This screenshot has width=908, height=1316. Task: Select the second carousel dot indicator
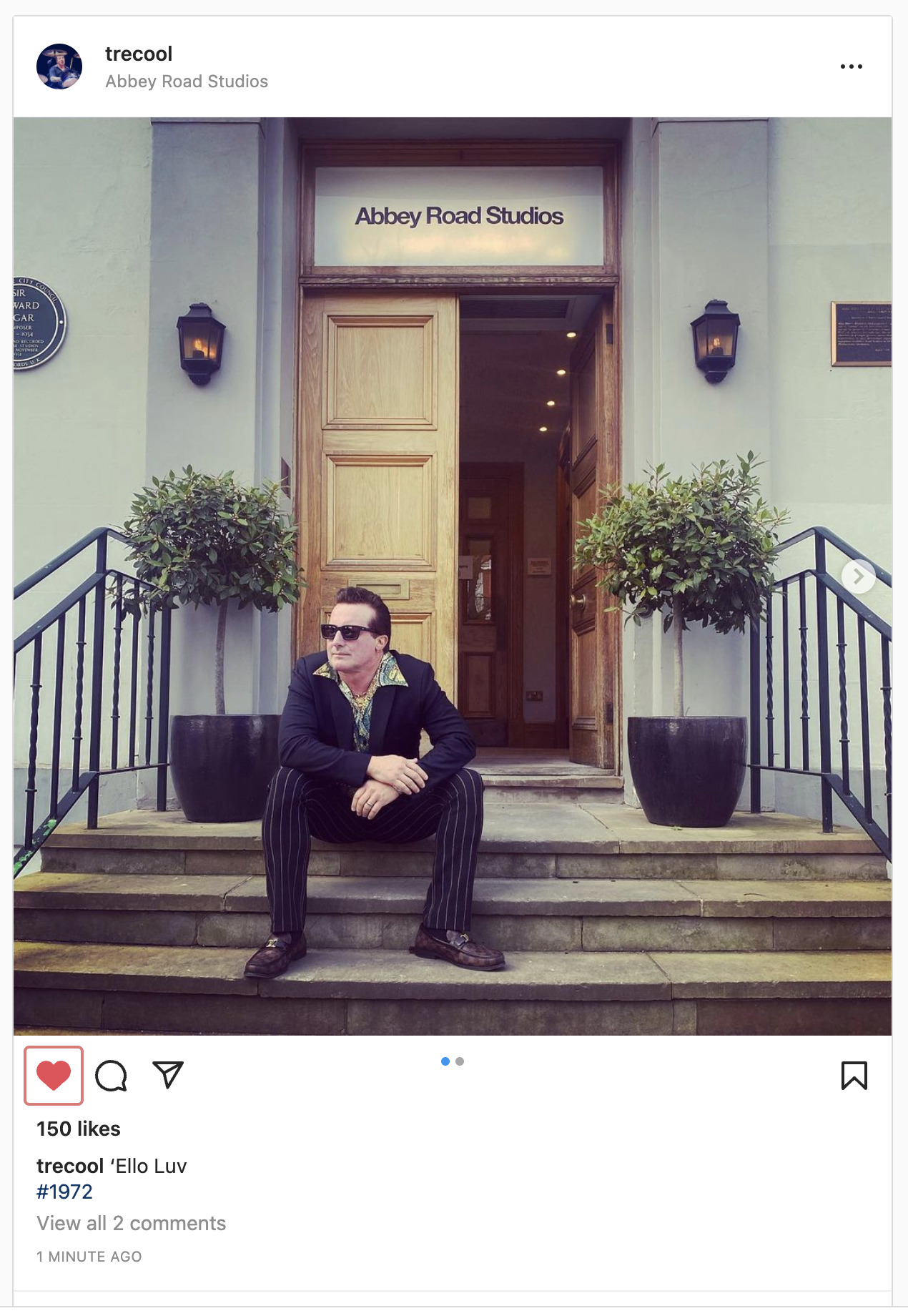pyautogui.click(x=460, y=1061)
